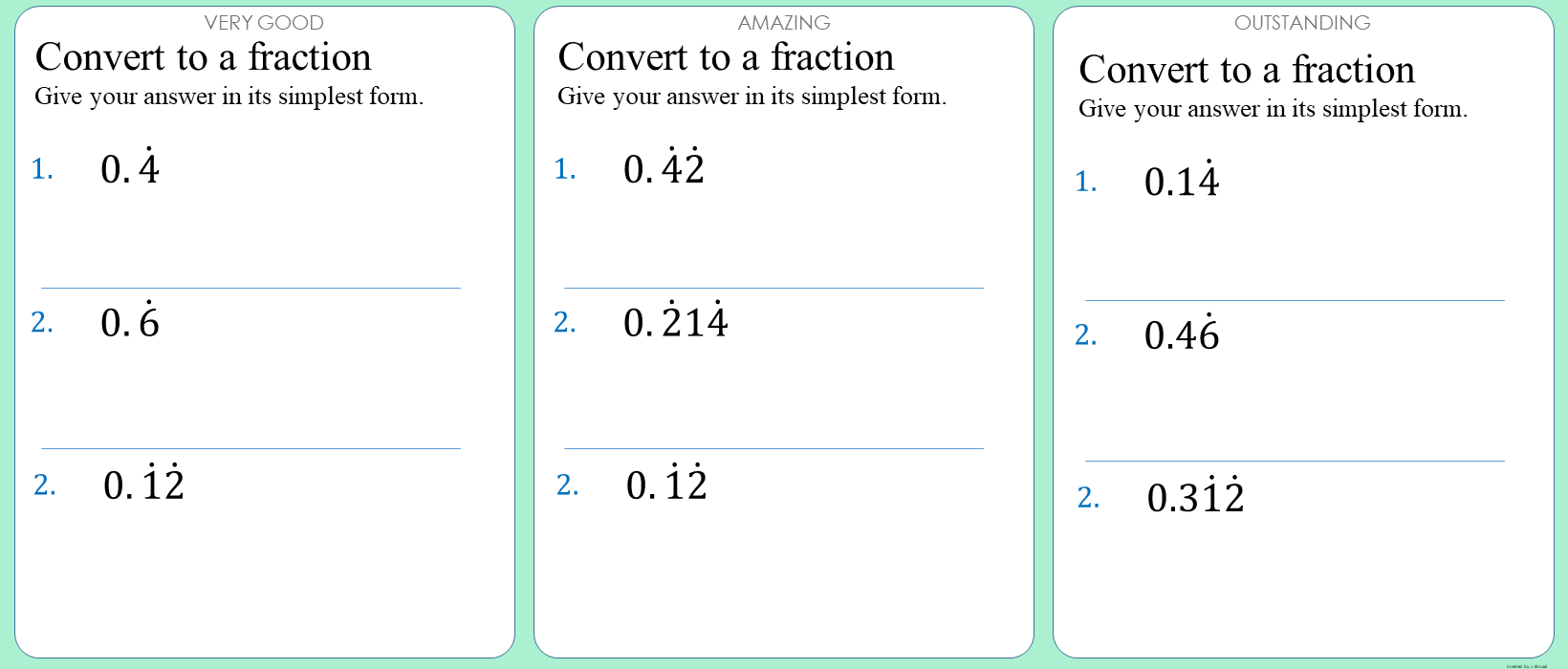Click the decimal 0.312 question in OUTSTANDING
Screen dimensions: 1568x669
(x=1195, y=497)
